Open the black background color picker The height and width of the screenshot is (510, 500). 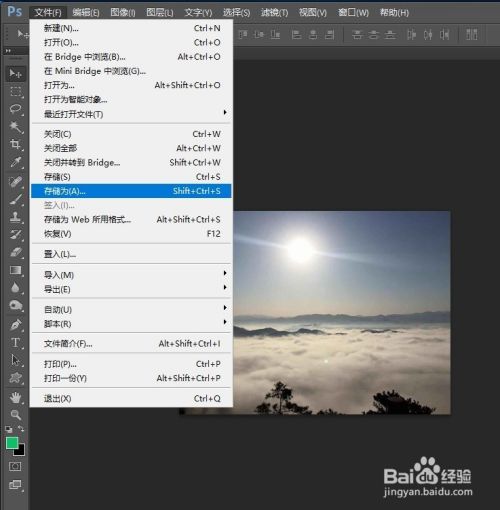pos(21,452)
